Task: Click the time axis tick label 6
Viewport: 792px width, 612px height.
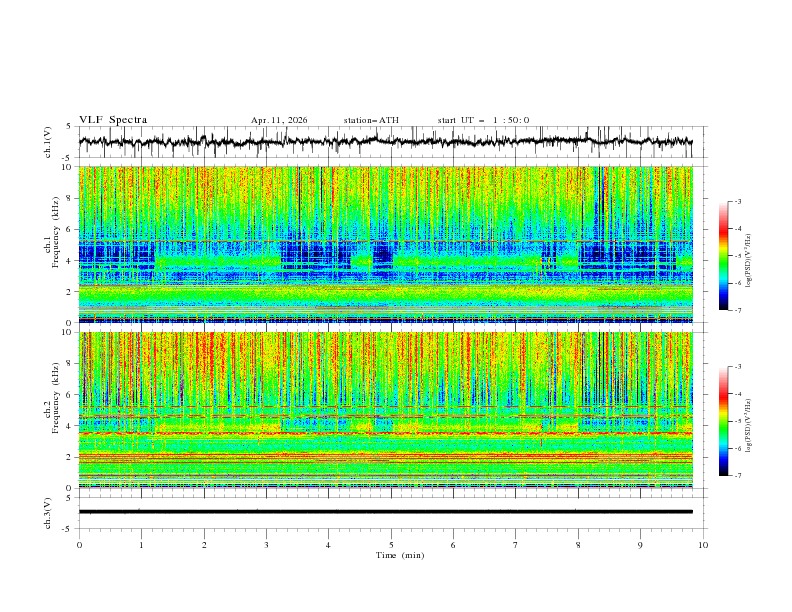Action: click(453, 545)
